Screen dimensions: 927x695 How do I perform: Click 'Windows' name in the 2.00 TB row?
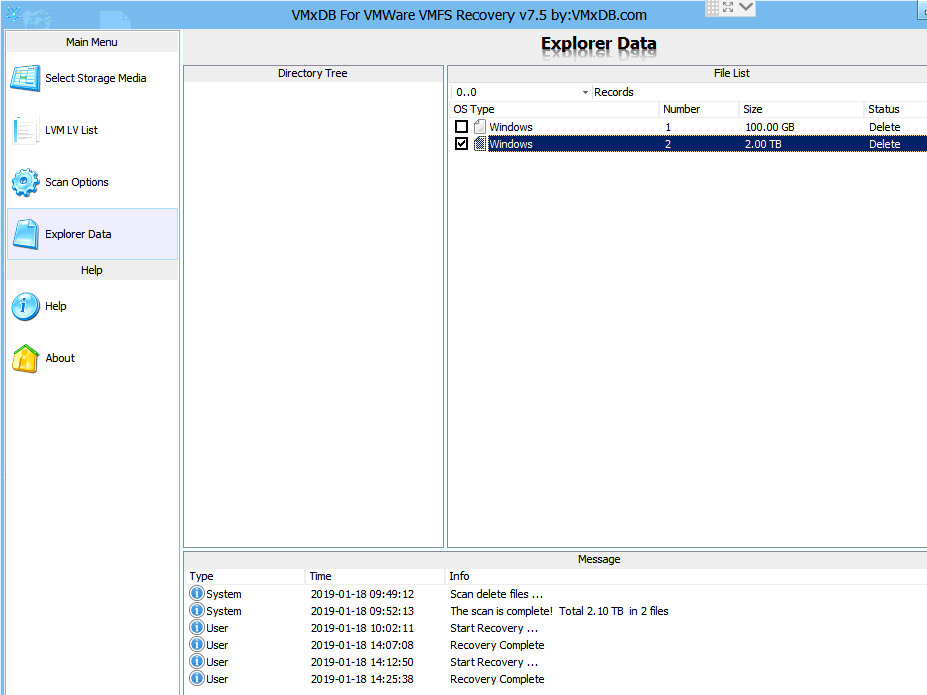coord(511,144)
